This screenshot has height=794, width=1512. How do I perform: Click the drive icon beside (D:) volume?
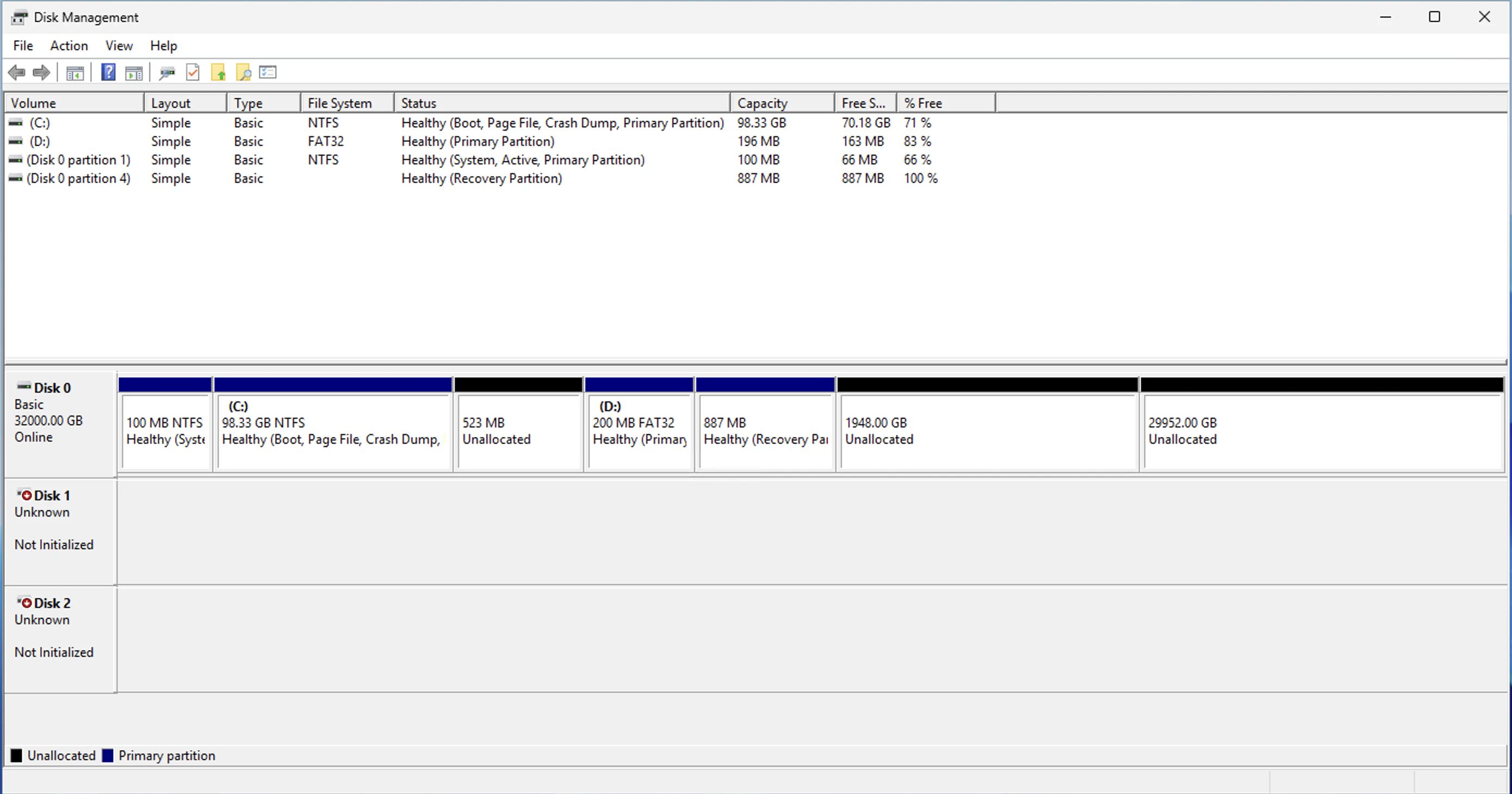(x=16, y=141)
